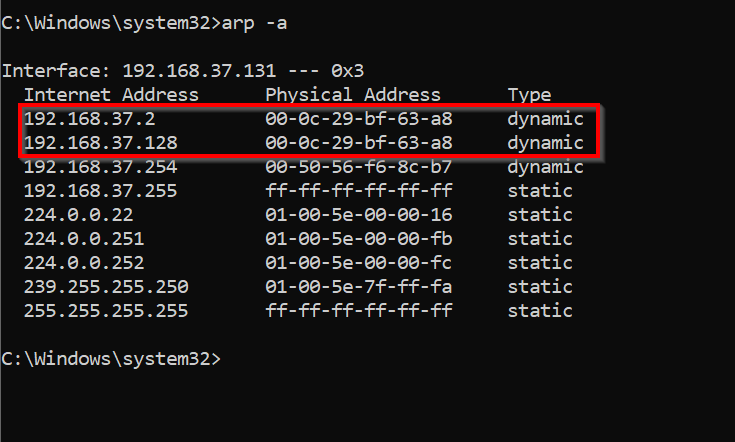Click MAC address 00-50-56-f6-8c-b7

coord(359,167)
